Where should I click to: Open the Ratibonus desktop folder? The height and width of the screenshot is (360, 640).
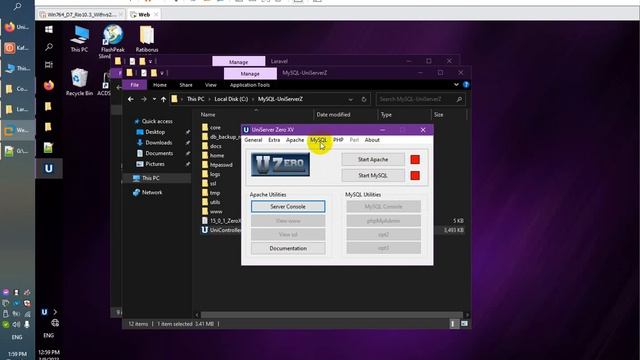coord(147,39)
